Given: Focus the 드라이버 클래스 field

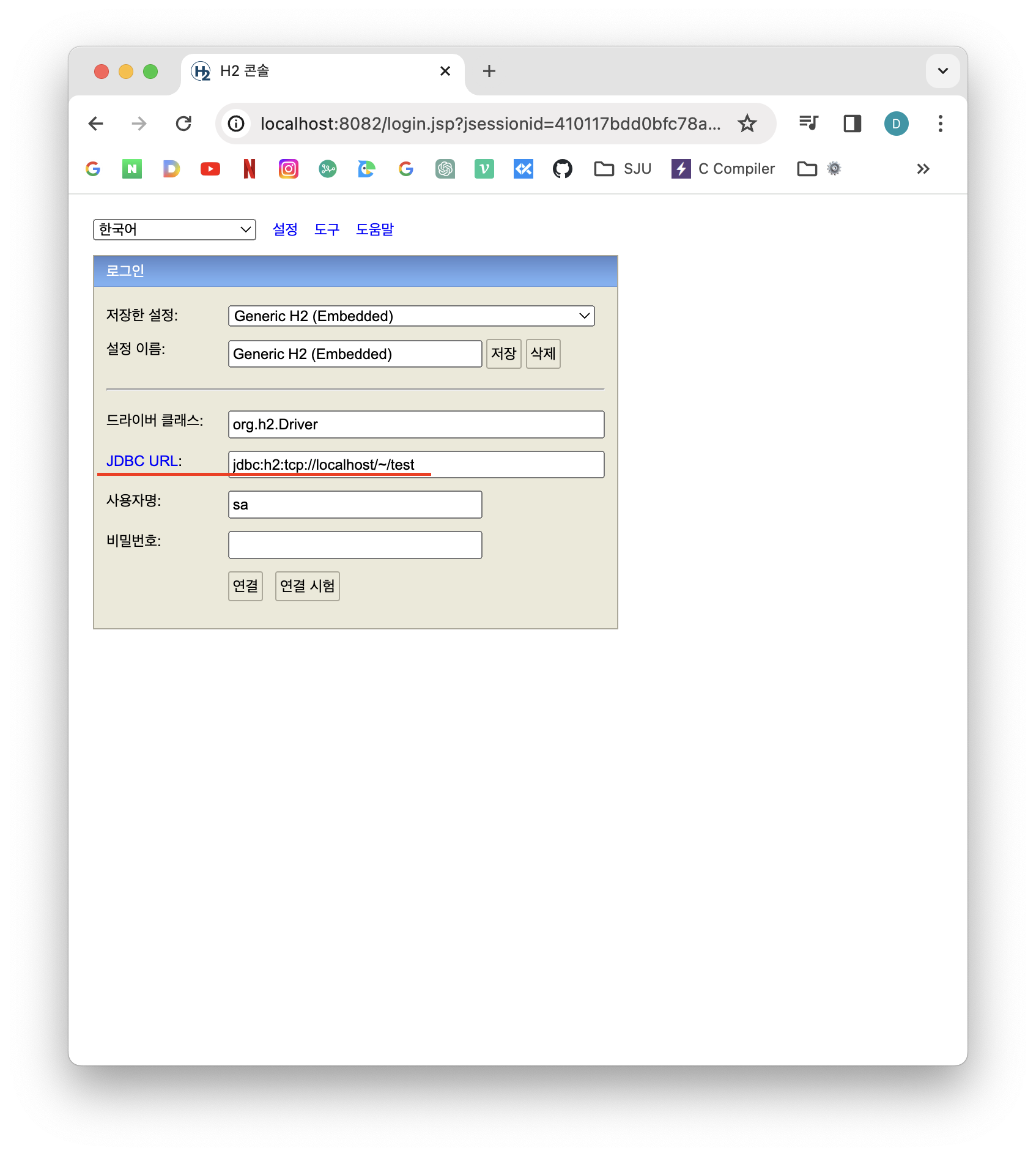Looking at the screenshot, I should point(416,424).
